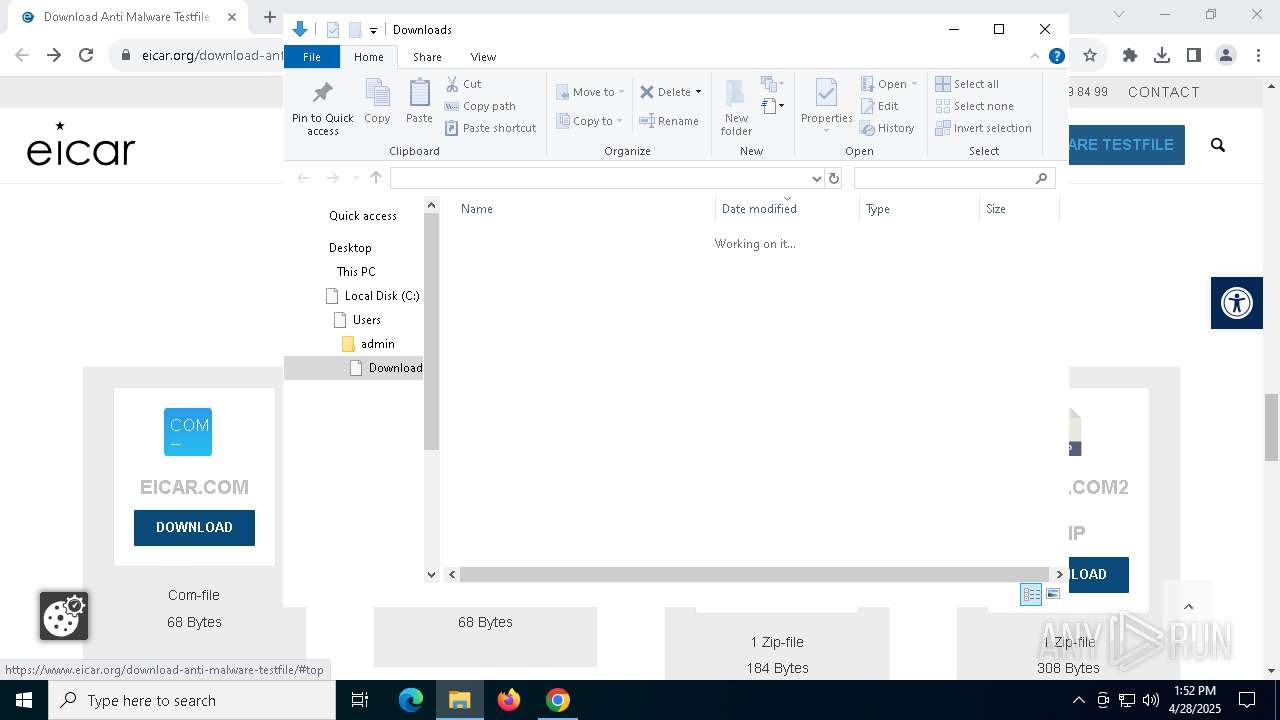Open Microsoft Edge from taskbar
Screen dimensions: 1280x720
coord(411,700)
